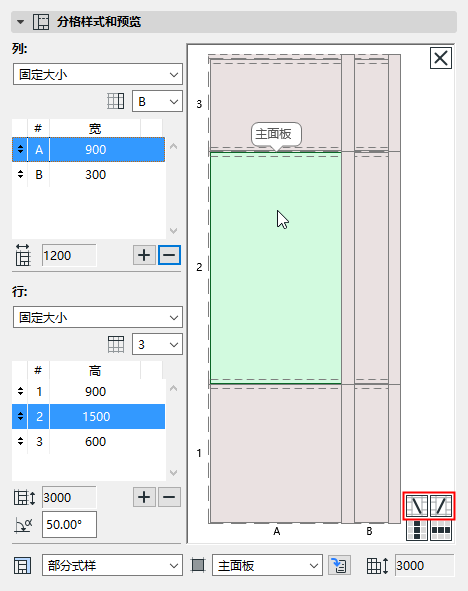The width and height of the screenshot is (468, 591).
Task: Click the forward slash diagonal pattern icon
Action: [441, 506]
